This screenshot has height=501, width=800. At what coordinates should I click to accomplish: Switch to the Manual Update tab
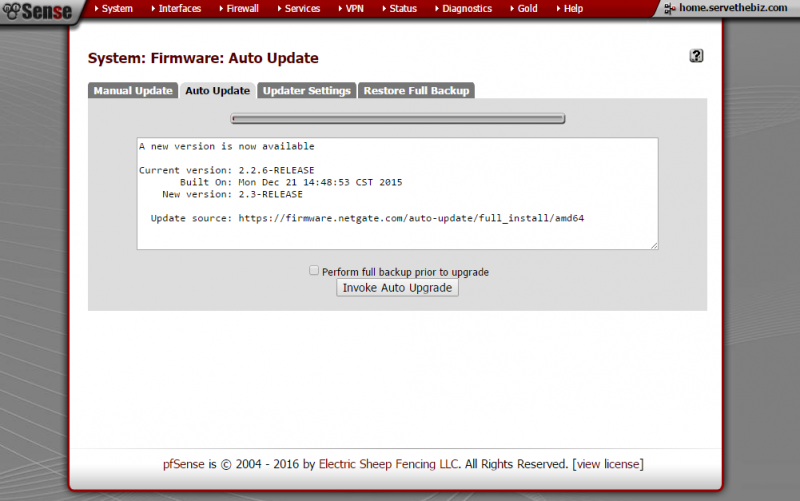133,90
